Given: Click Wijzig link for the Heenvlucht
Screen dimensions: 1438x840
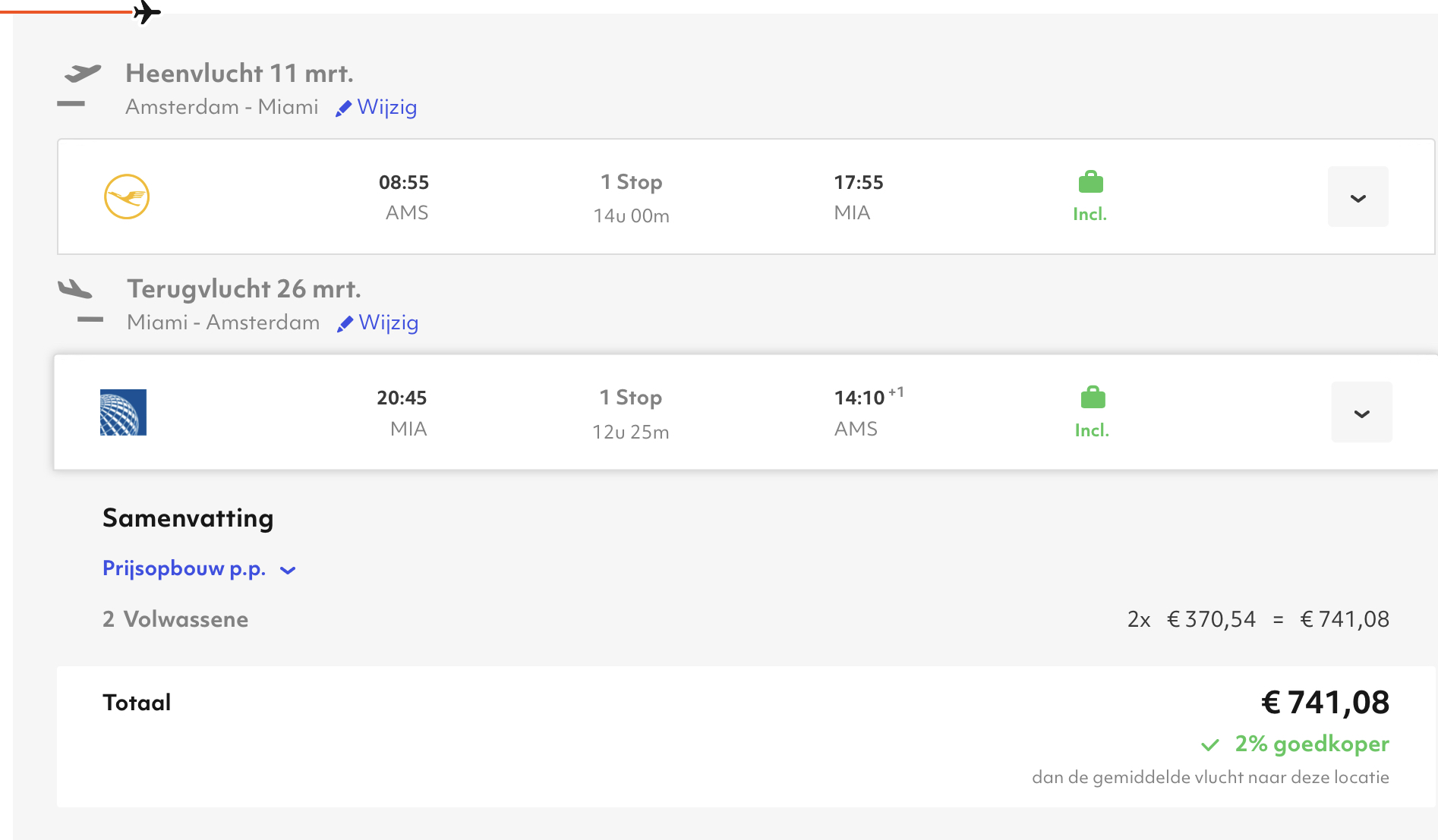Looking at the screenshot, I should coord(386,107).
